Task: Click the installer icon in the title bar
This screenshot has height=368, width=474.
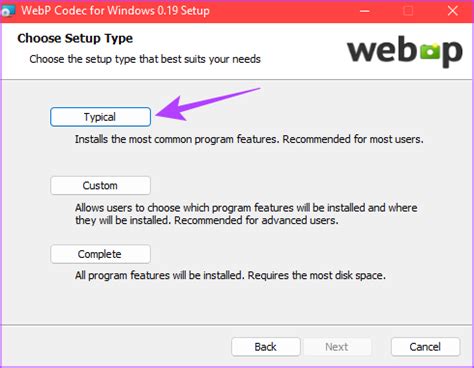Action: [7, 11]
